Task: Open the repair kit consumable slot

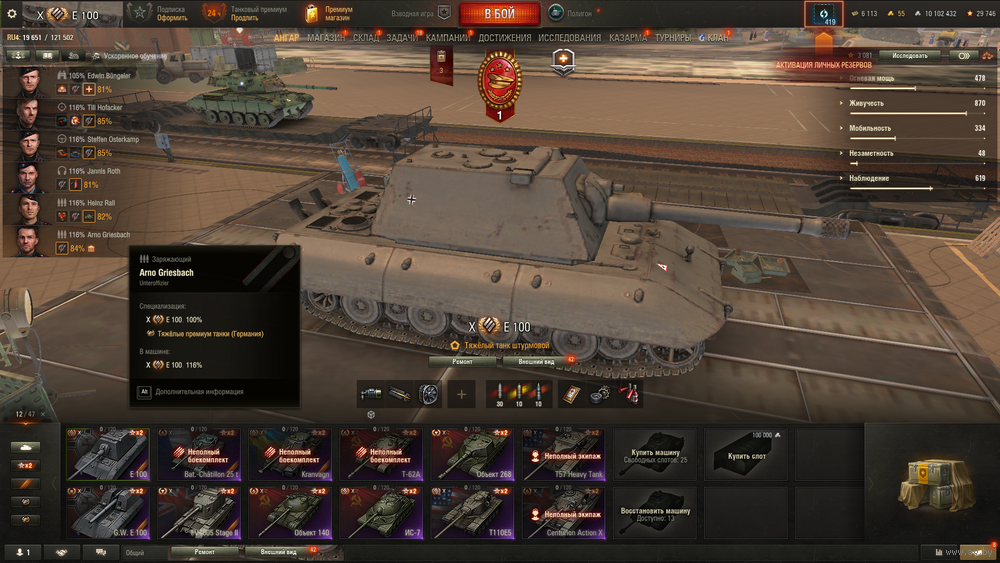Action: click(x=599, y=394)
